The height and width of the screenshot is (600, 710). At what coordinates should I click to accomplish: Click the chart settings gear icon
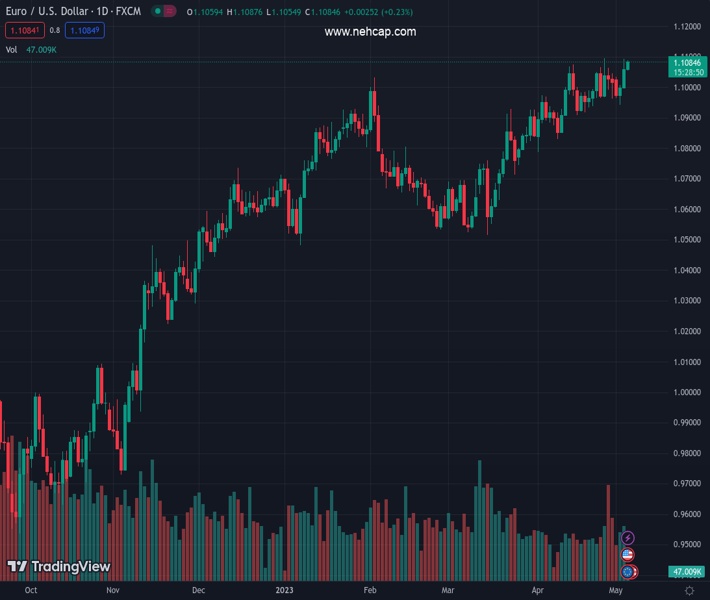coord(689,591)
